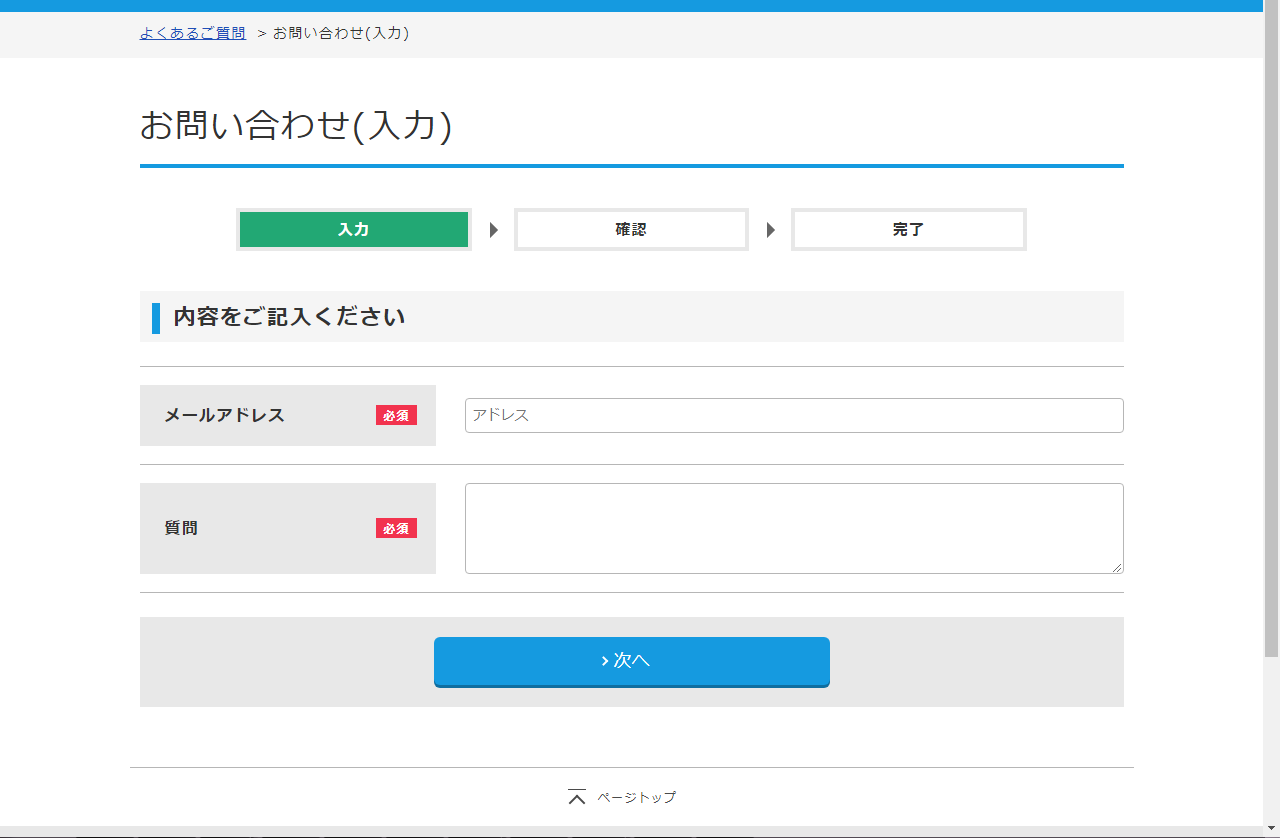Click the 必須 badge beside メールアドレス
The image size is (1280, 838).
coord(396,415)
